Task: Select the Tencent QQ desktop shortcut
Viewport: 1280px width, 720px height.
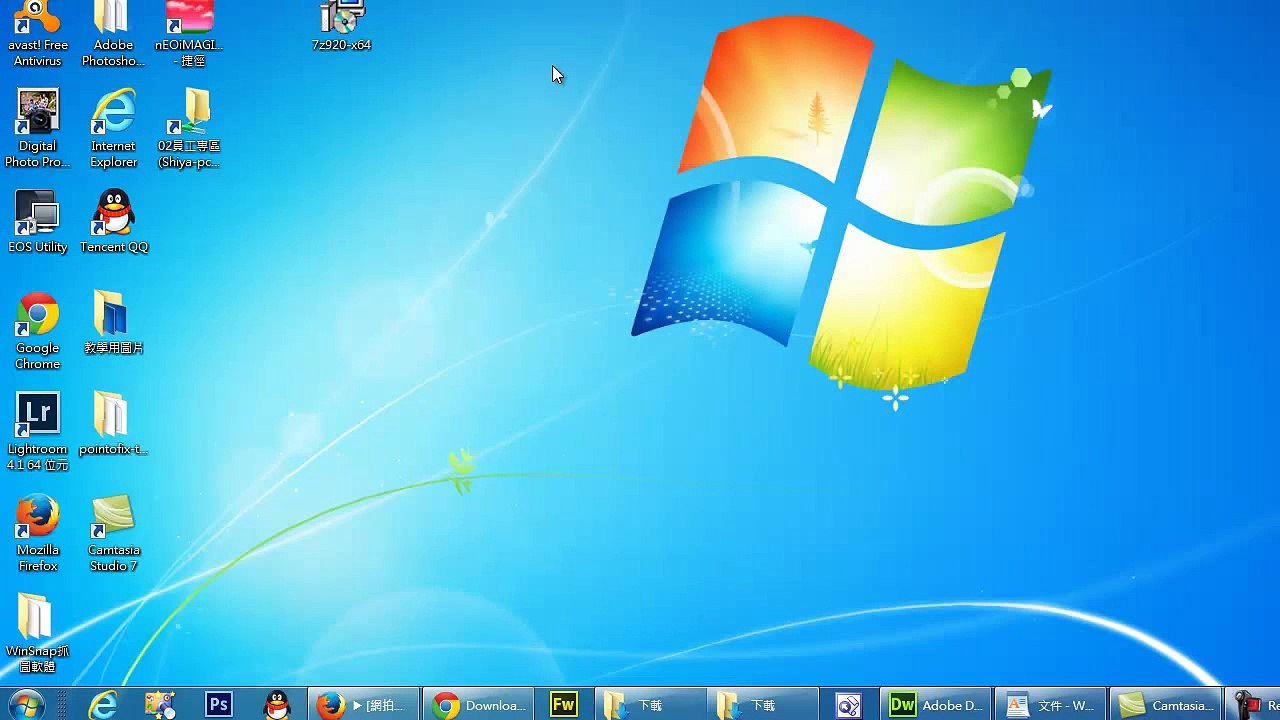Action: tap(113, 222)
